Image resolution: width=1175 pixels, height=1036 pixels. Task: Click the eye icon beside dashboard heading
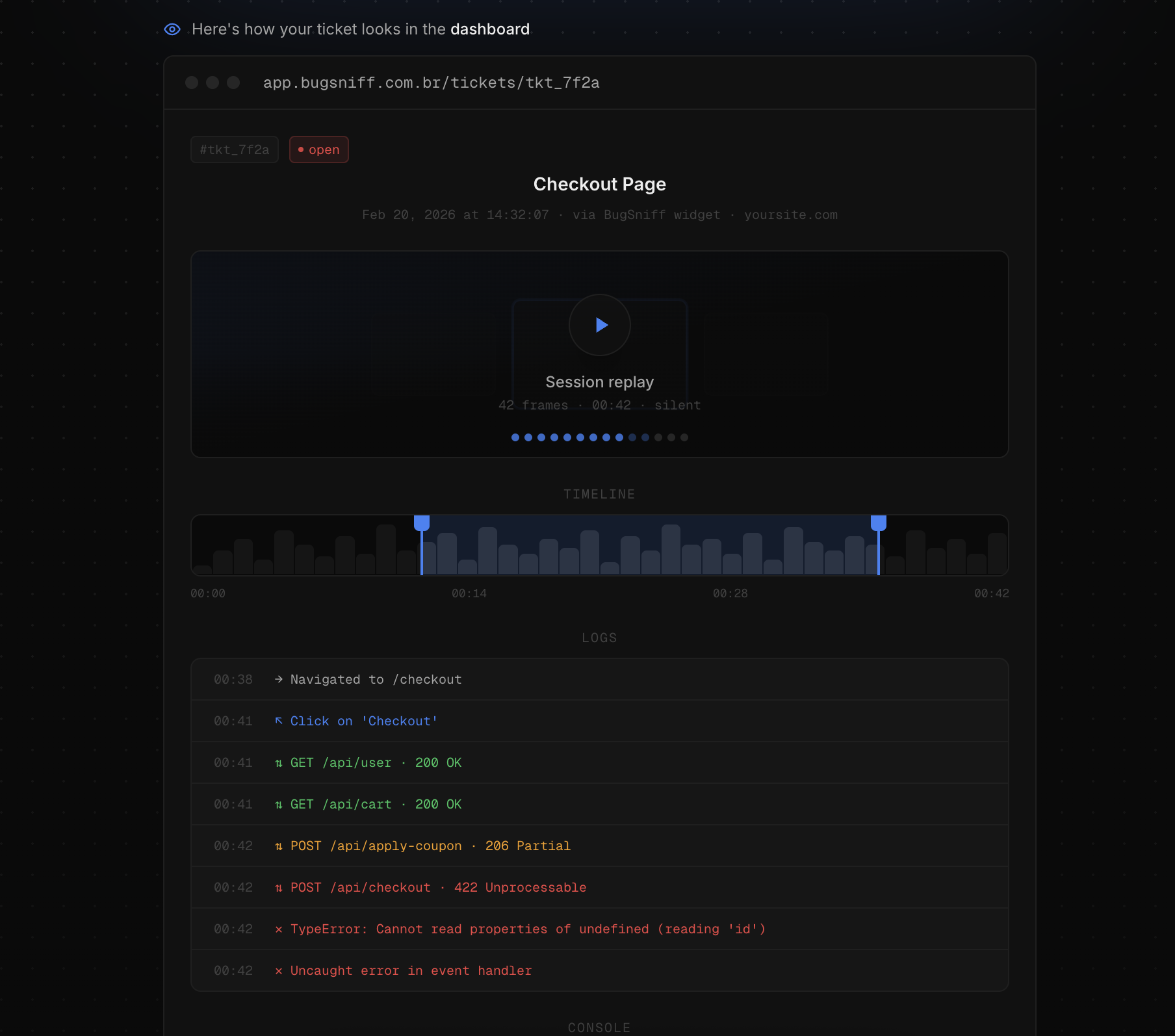pyautogui.click(x=172, y=29)
